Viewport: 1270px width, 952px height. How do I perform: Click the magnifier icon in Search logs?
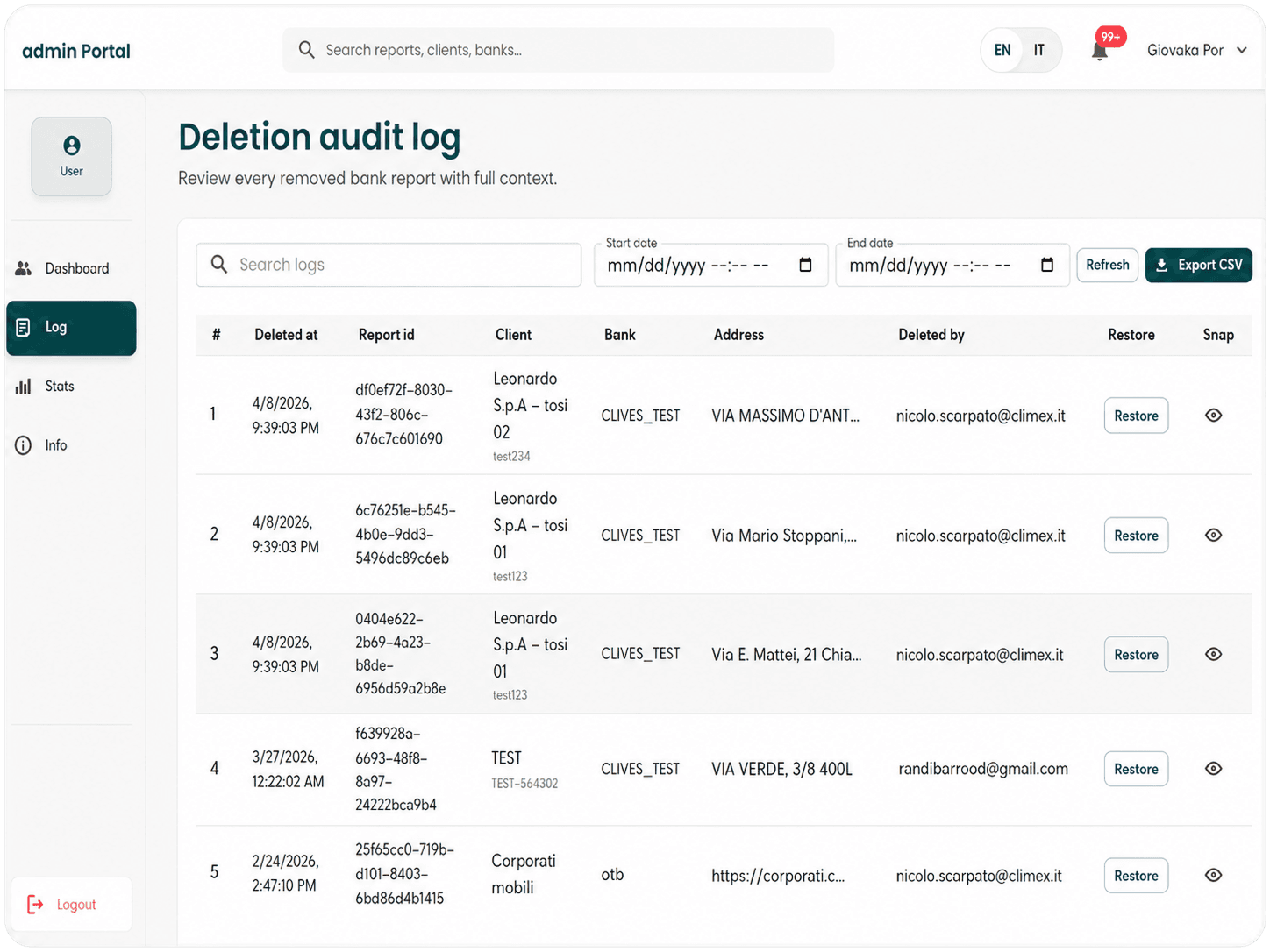point(219,264)
